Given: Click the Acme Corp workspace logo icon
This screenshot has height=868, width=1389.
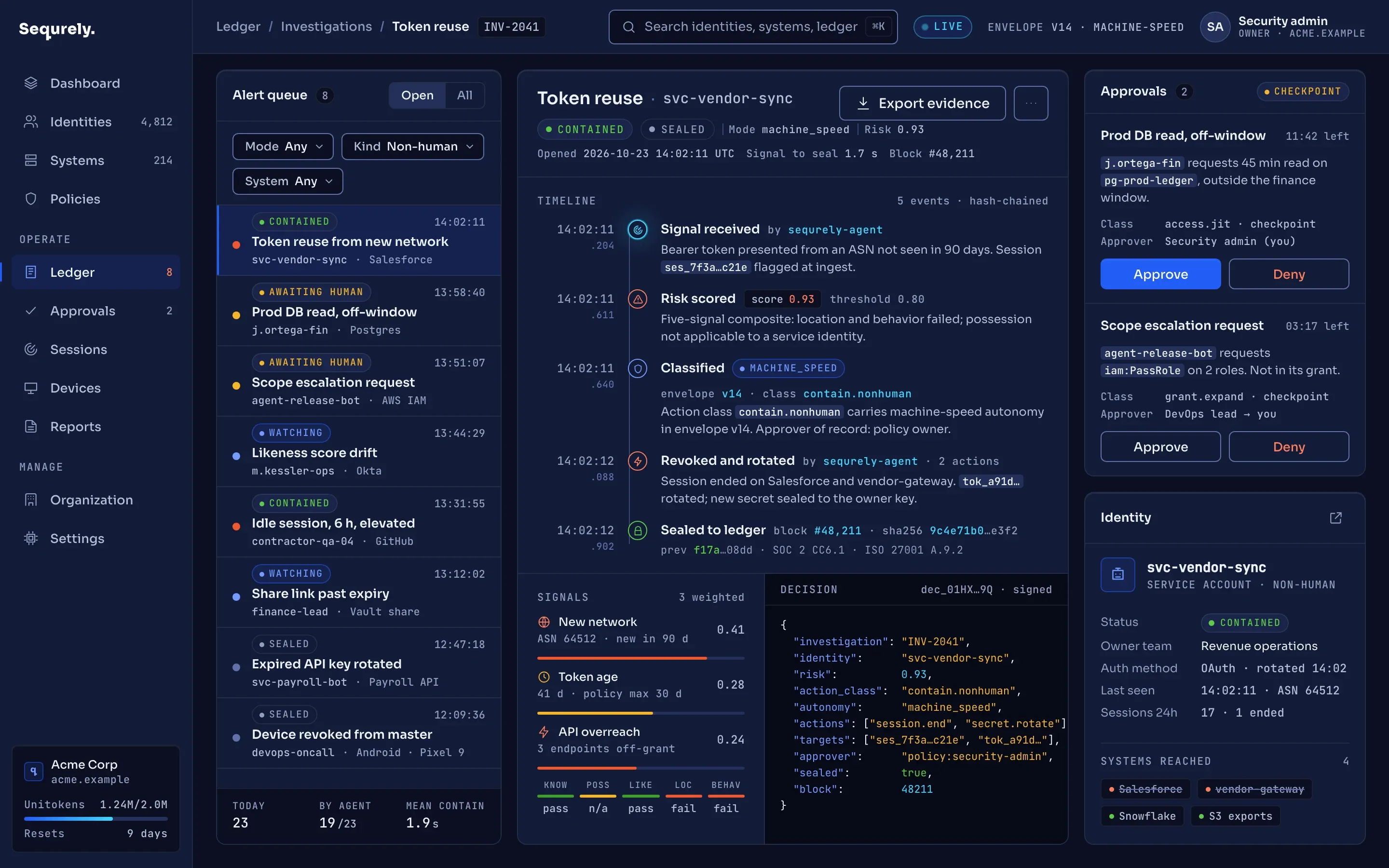Looking at the screenshot, I should (33, 771).
